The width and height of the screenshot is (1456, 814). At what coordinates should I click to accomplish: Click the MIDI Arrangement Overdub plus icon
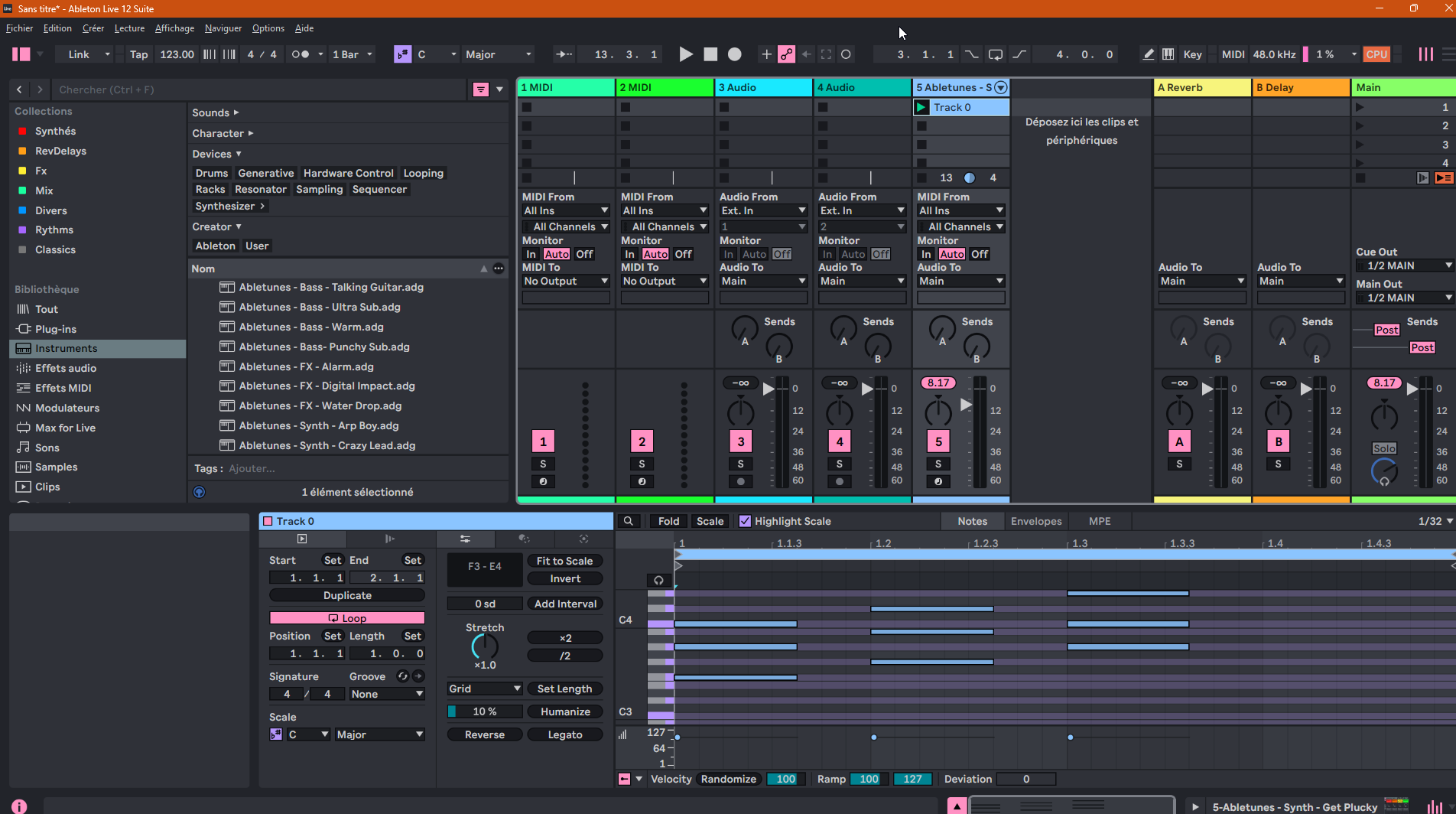click(766, 54)
